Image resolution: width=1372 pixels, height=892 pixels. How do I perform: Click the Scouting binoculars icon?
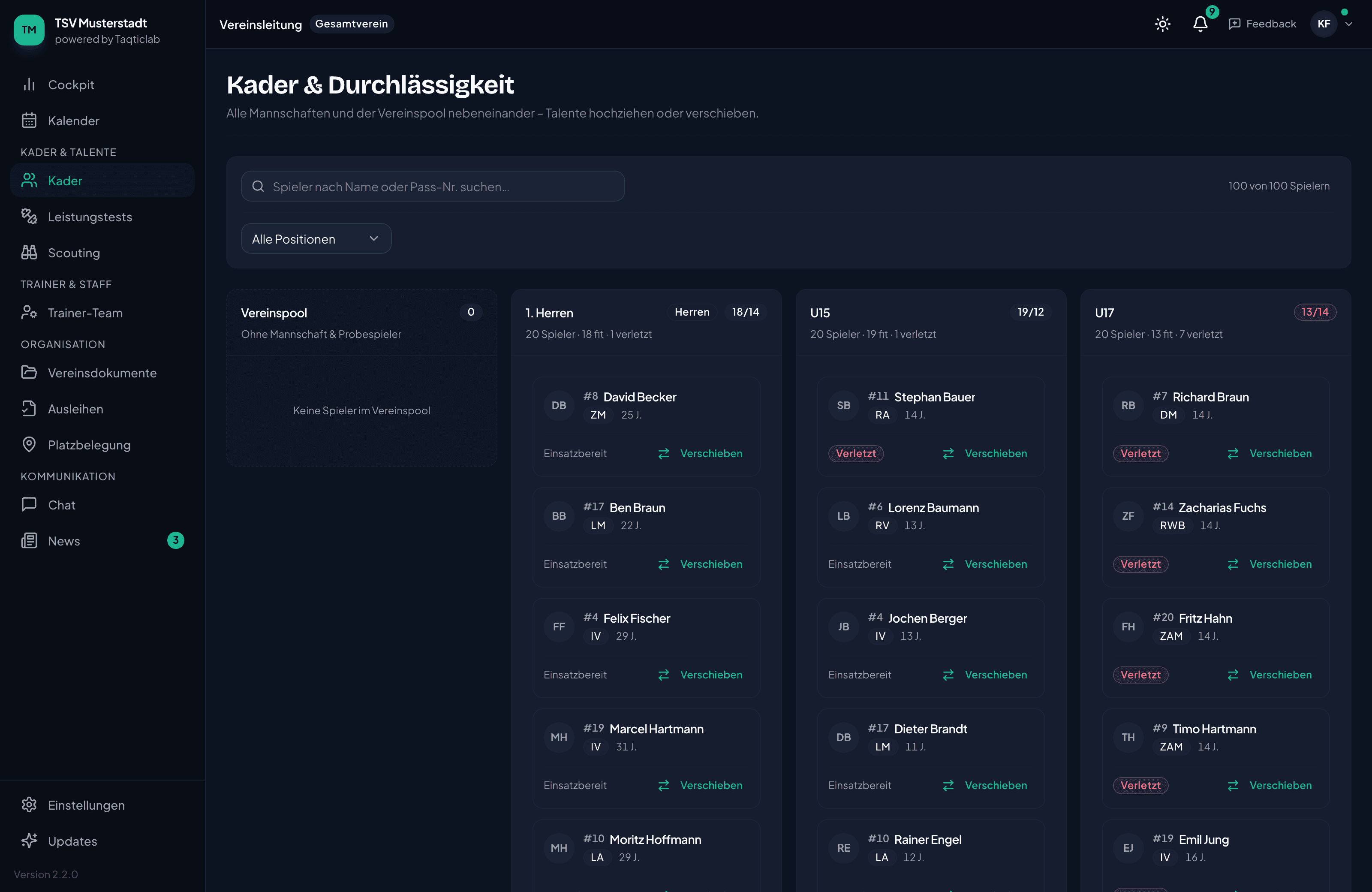[x=29, y=253]
